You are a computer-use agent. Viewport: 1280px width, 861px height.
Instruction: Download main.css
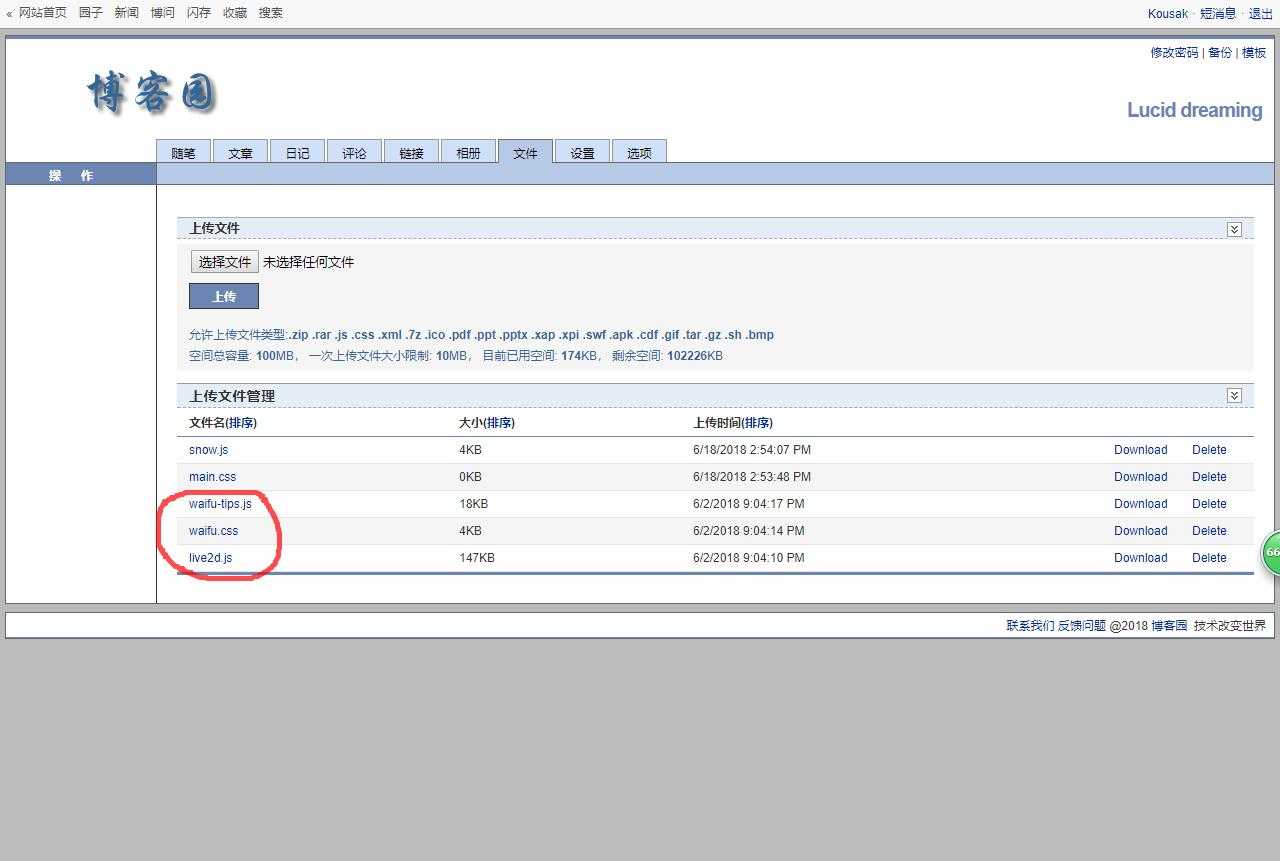pos(1140,477)
